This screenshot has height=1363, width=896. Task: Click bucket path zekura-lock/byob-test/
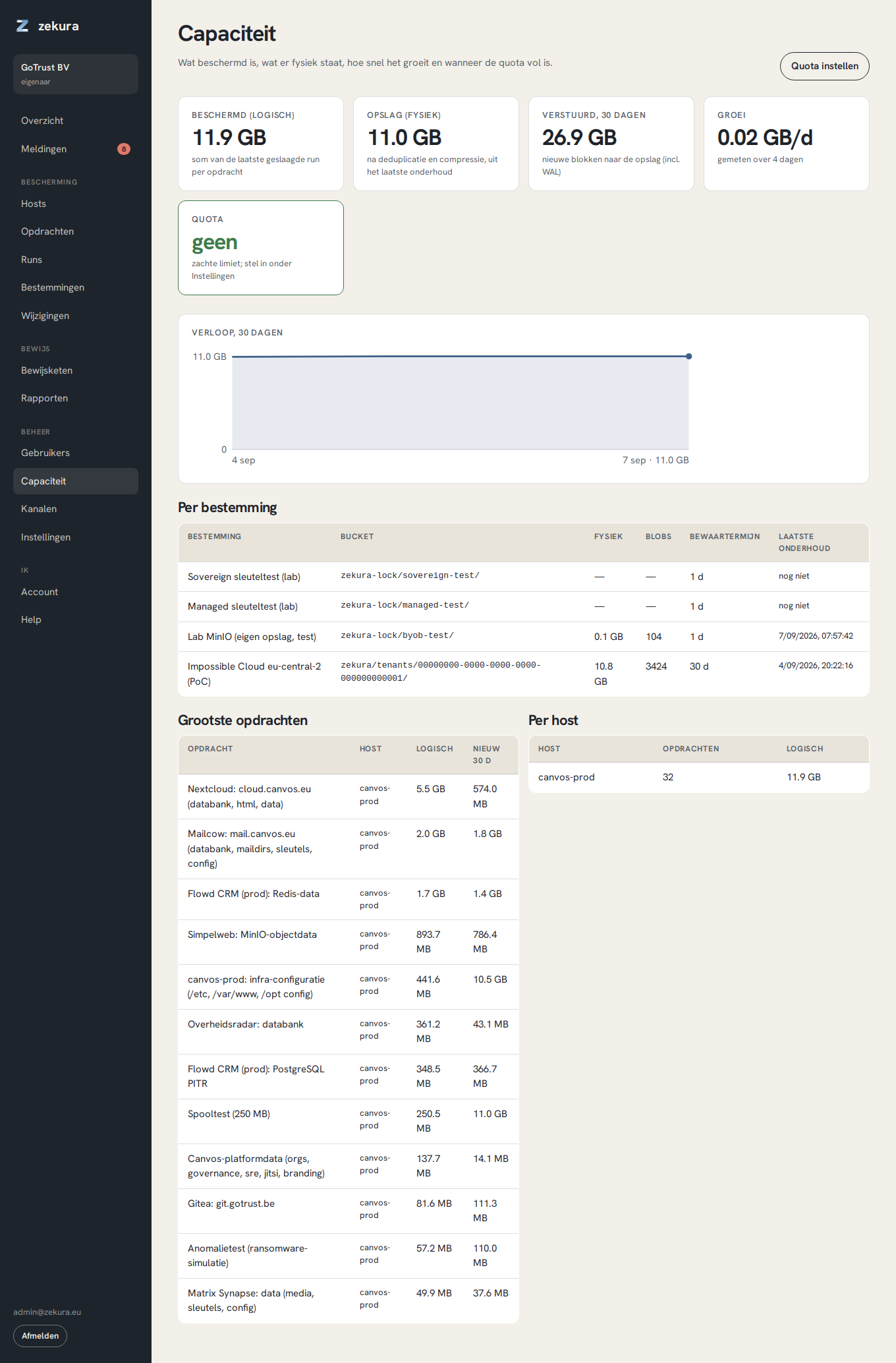tap(397, 635)
